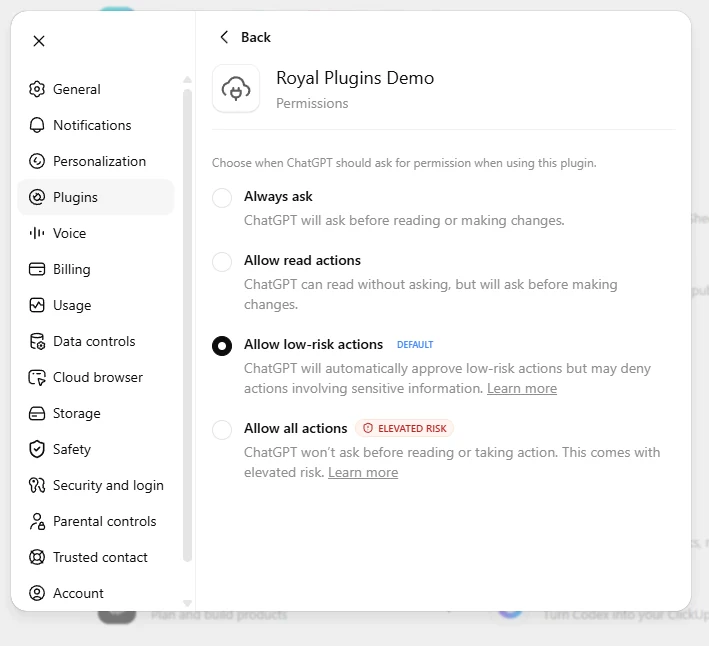The width and height of the screenshot is (709, 646).
Task: Click the sidebar scroll down arrow
Action: tap(187, 603)
